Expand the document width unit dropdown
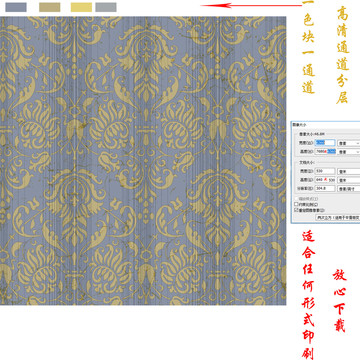Viewport: 360px width, 360px height. pos(349,171)
